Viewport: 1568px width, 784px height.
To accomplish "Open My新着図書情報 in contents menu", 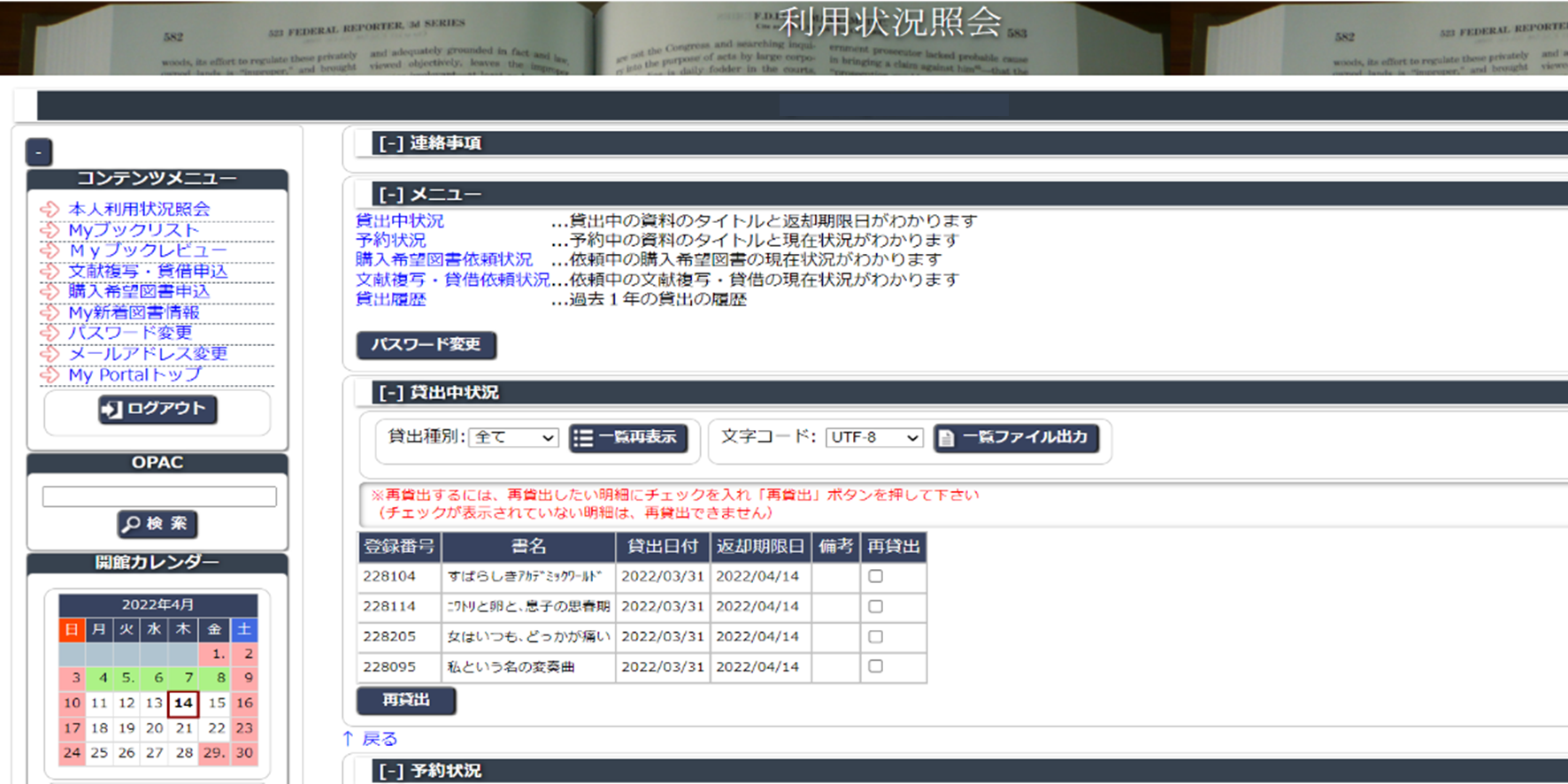I will click(x=134, y=312).
